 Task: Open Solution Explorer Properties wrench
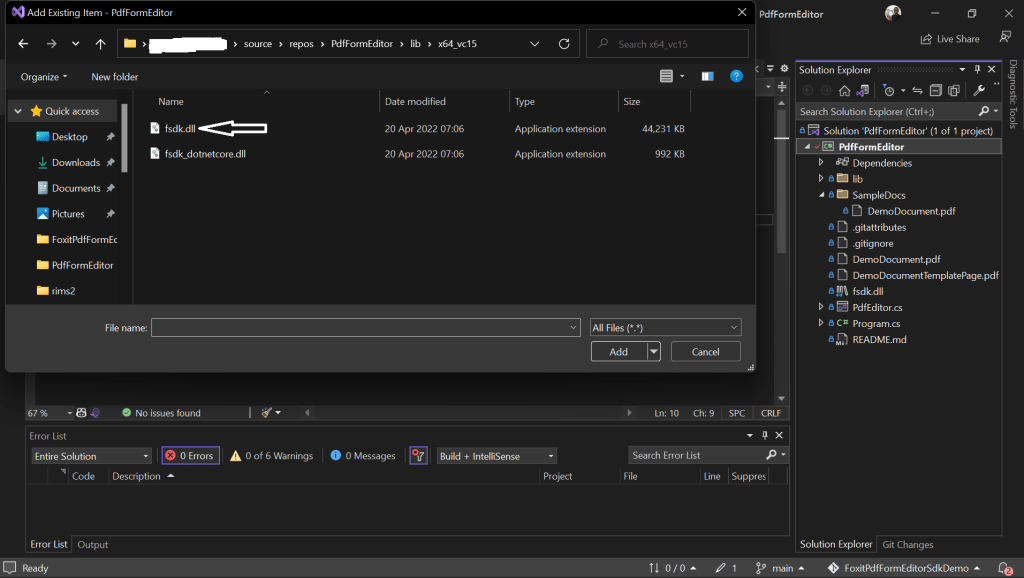coord(979,90)
